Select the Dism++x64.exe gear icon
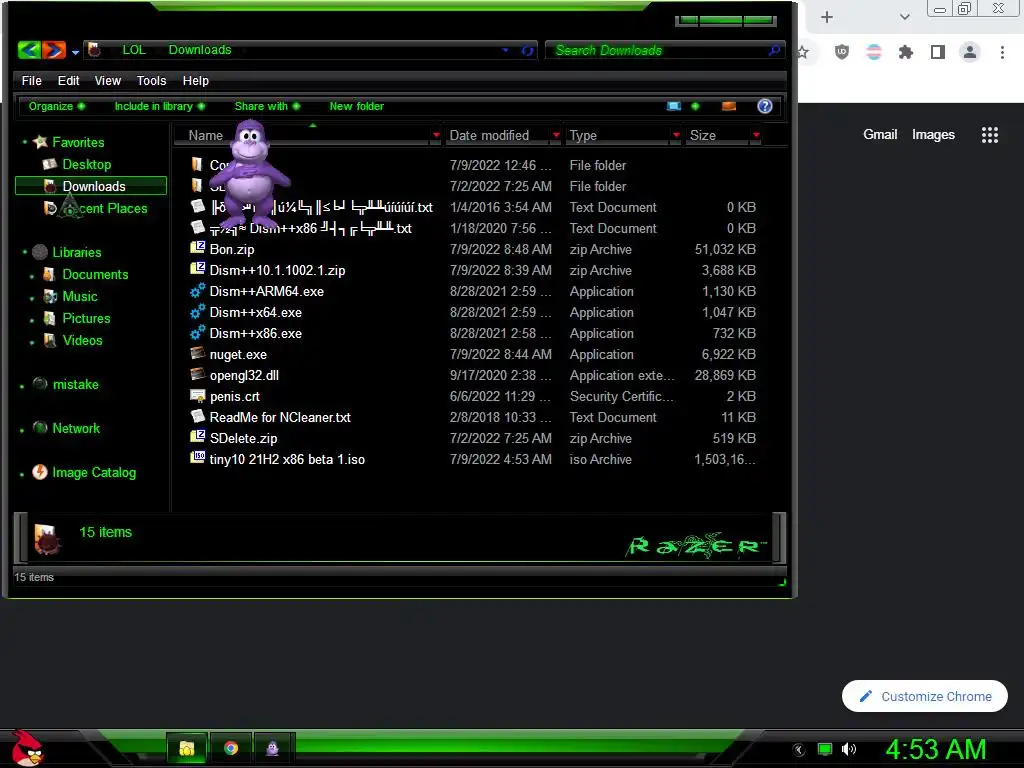The width and height of the screenshot is (1024, 768). pyautogui.click(x=197, y=312)
